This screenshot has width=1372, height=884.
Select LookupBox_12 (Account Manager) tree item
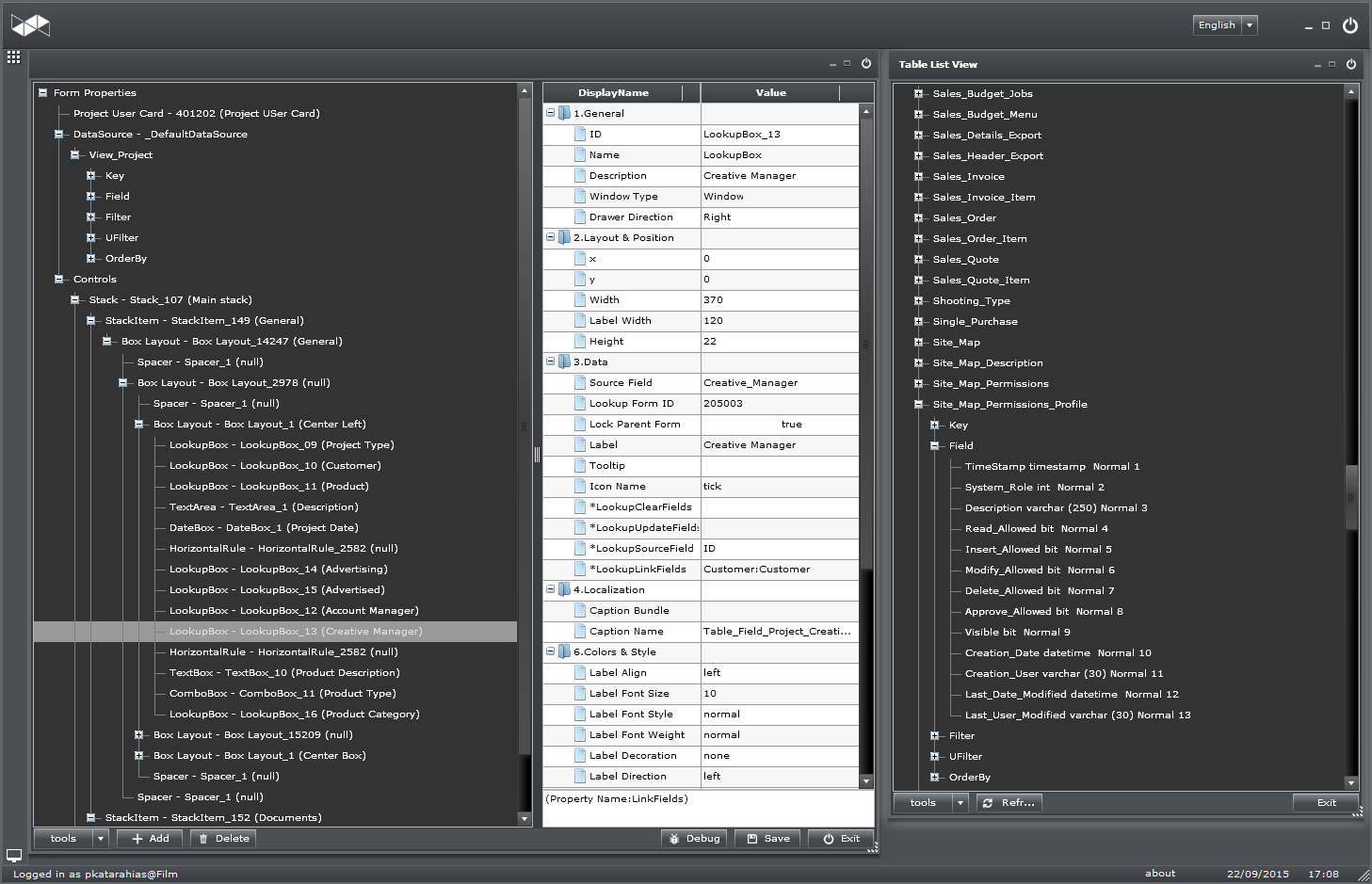(x=294, y=611)
